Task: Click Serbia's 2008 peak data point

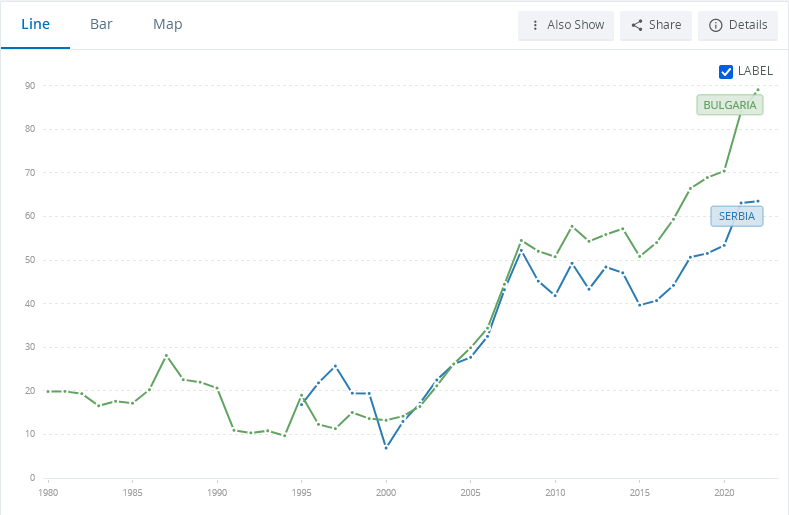Action: click(522, 250)
